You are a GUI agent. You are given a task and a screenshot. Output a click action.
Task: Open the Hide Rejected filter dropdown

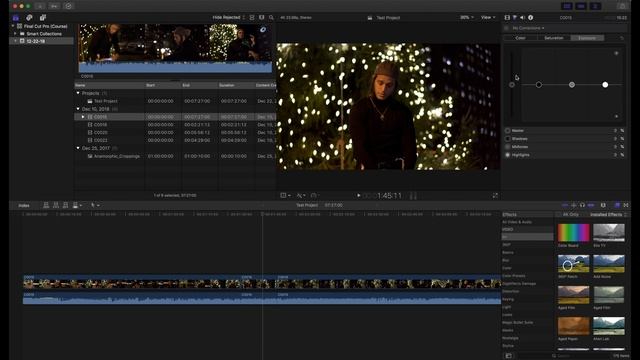[229, 18]
